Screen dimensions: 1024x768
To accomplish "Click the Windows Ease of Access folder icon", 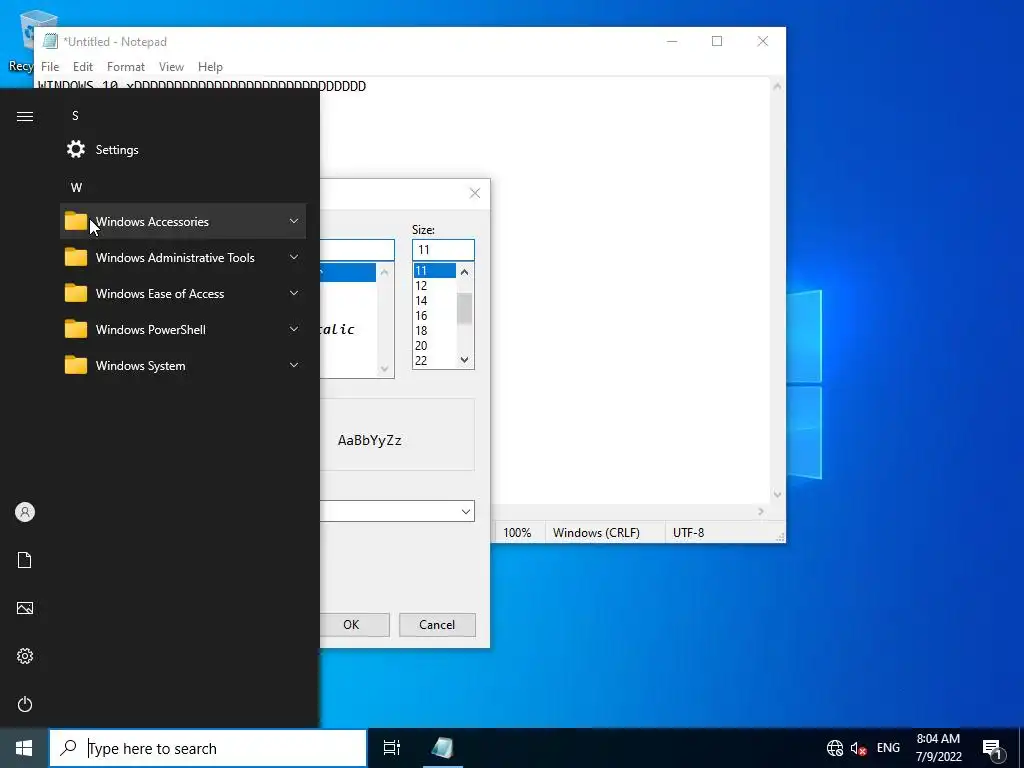I will click(x=76, y=293).
